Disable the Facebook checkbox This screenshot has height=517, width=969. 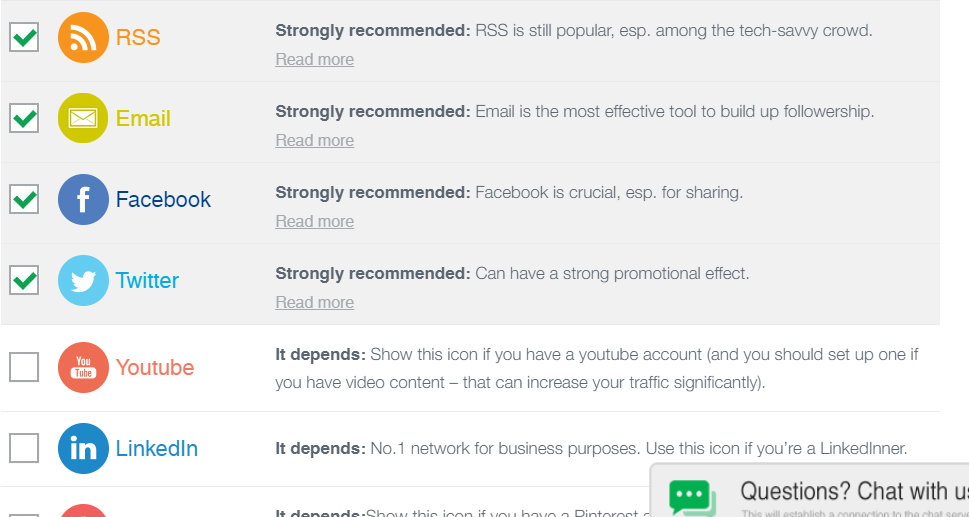click(24, 199)
